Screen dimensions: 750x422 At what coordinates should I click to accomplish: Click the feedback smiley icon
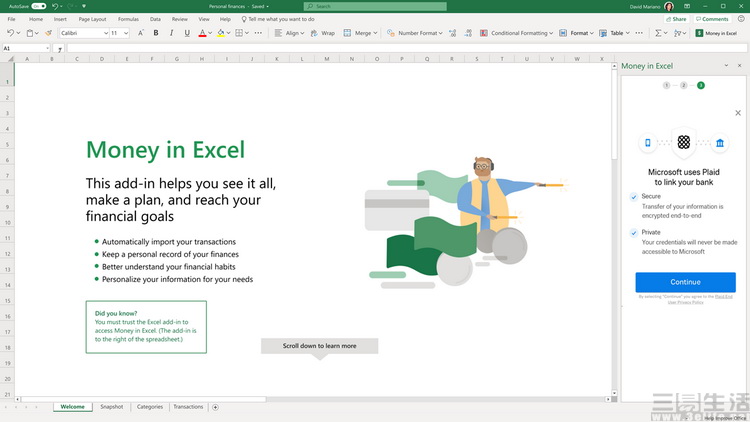click(741, 19)
